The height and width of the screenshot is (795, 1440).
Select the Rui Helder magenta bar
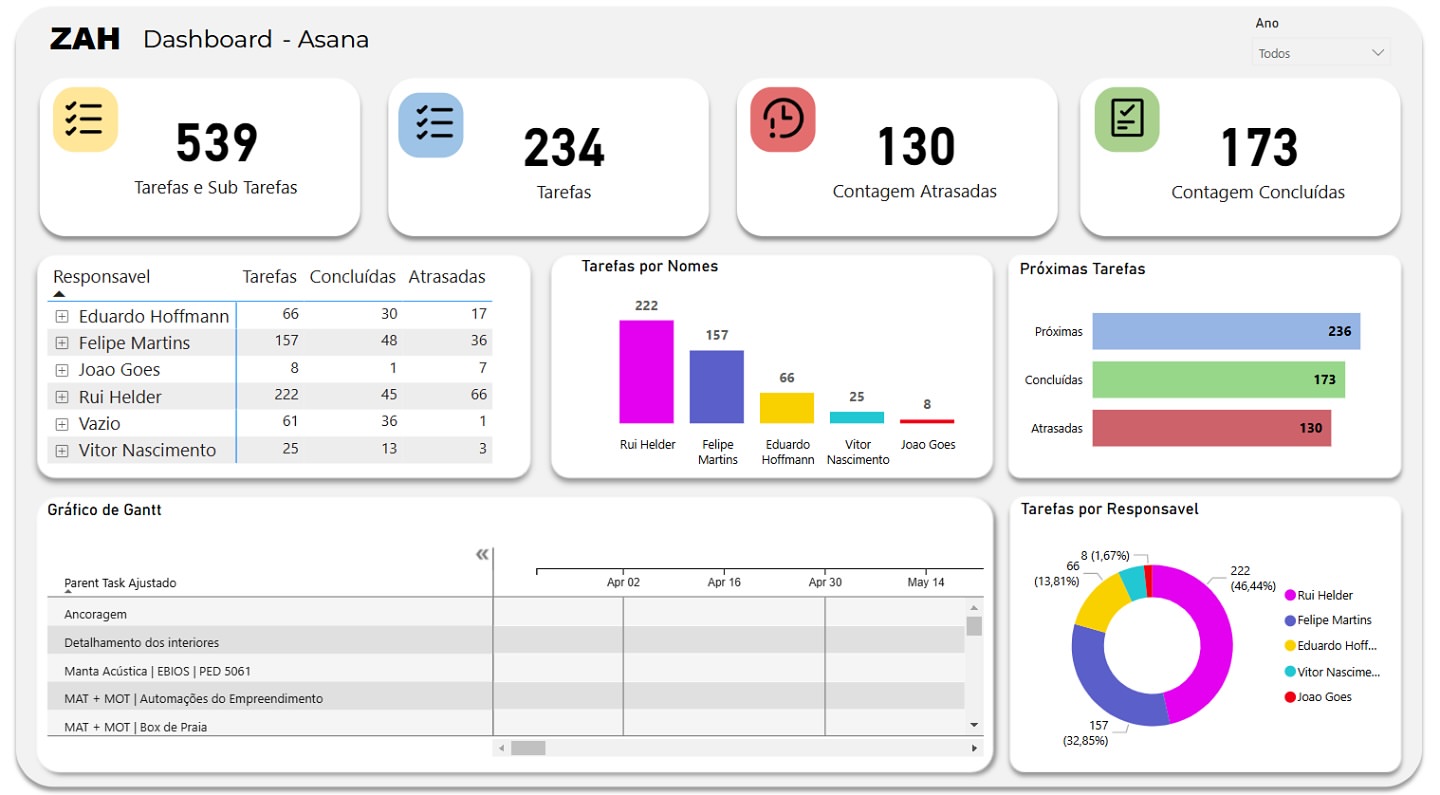646,371
